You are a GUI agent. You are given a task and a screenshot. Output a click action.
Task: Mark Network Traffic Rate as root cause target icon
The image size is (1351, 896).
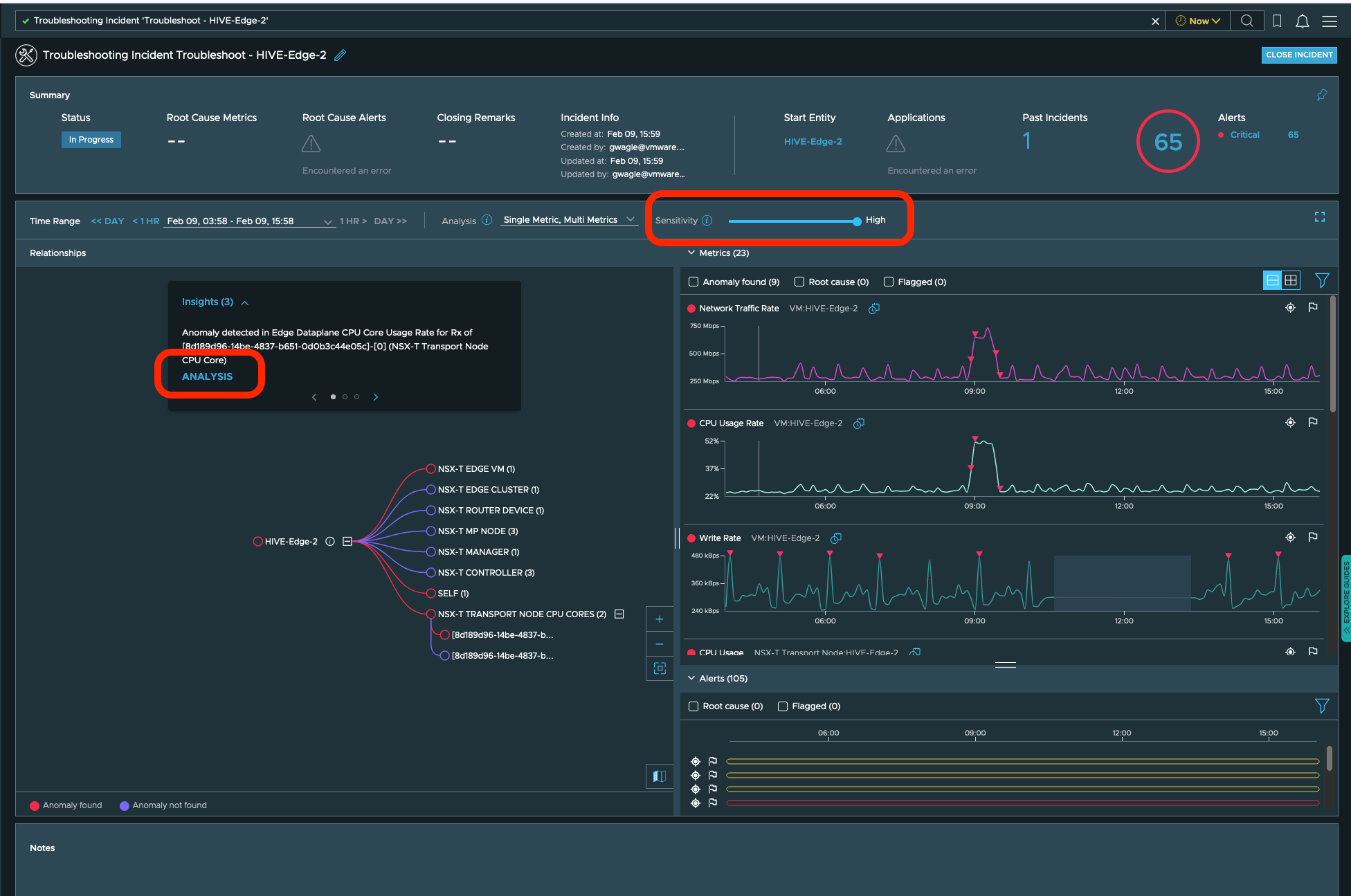1290,308
